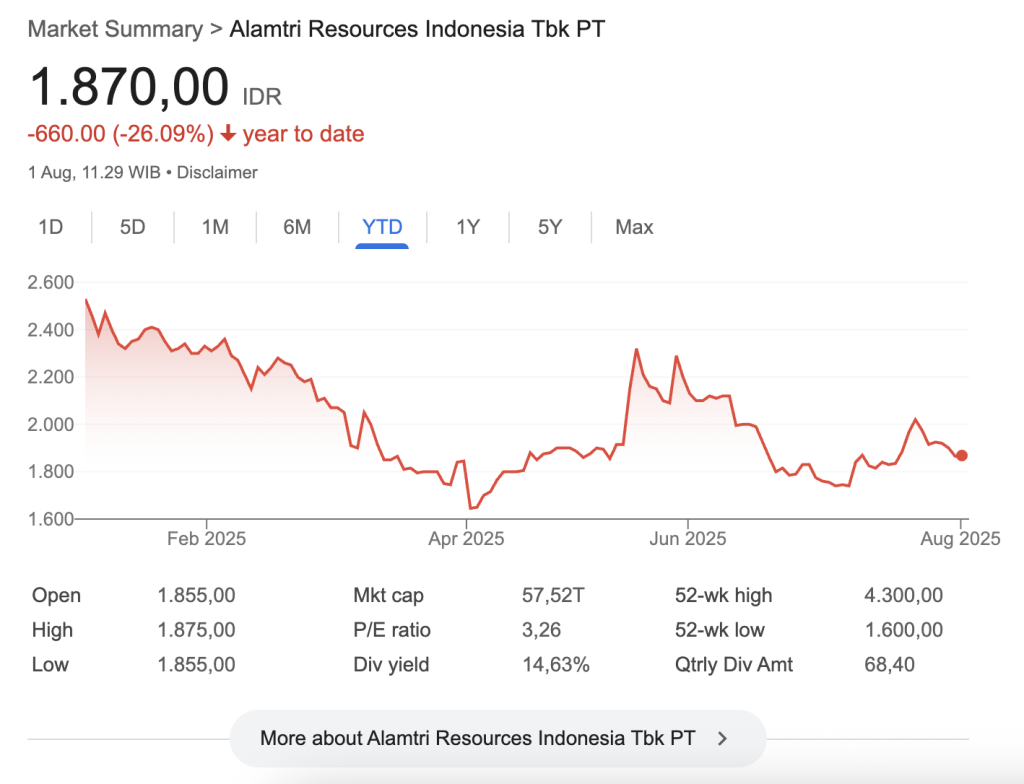Click the Apr 2025 axis label
Screen dimensions: 1024x784
tap(466, 538)
